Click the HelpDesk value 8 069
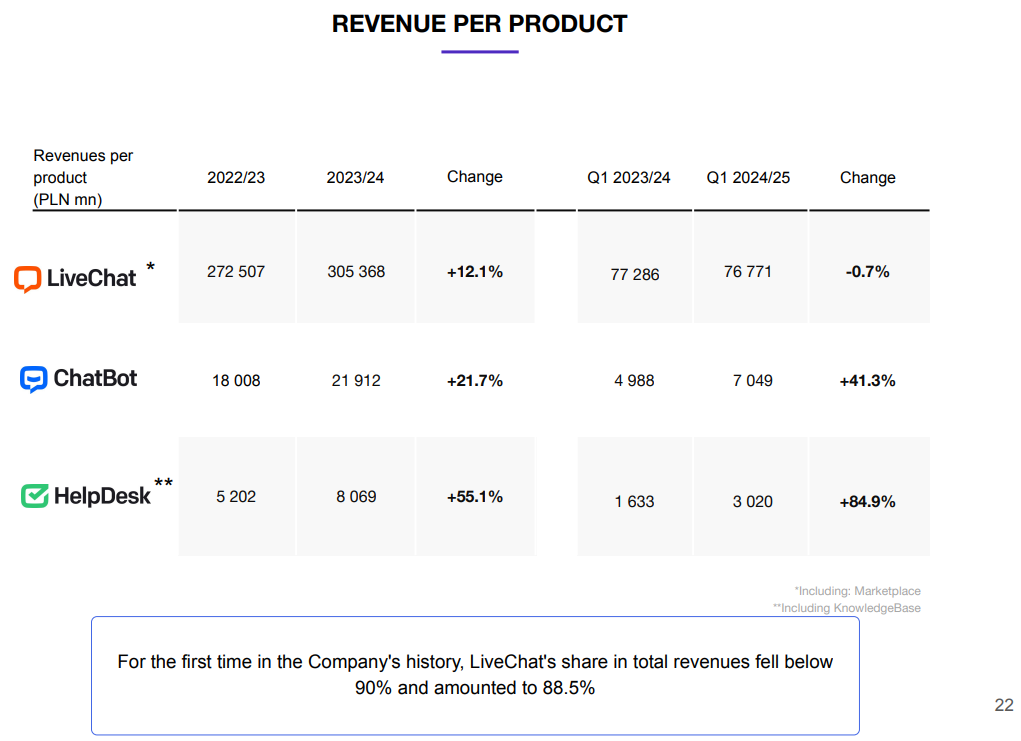The width and height of the screenshot is (1021, 741). [x=356, y=497]
